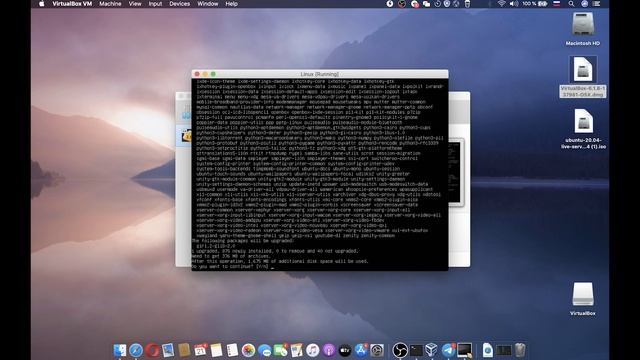The width and height of the screenshot is (640, 360).
Task: Open the Apple menu
Action: [x=42, y=4]
